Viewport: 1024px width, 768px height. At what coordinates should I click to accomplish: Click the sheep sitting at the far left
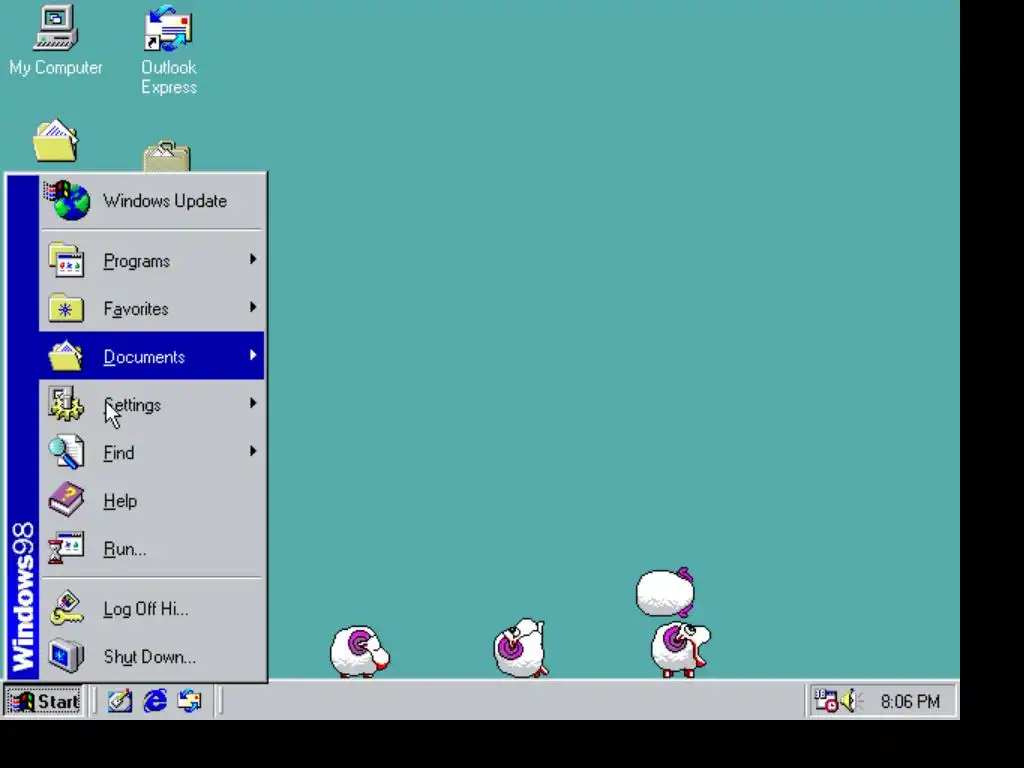359,652
